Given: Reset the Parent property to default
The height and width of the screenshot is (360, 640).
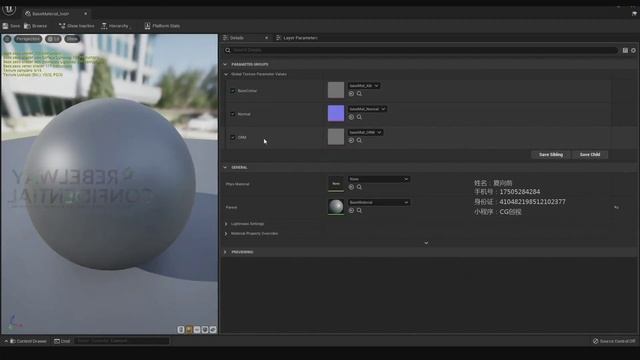Looking at the screenshot, I should click(x=616, y=207).
